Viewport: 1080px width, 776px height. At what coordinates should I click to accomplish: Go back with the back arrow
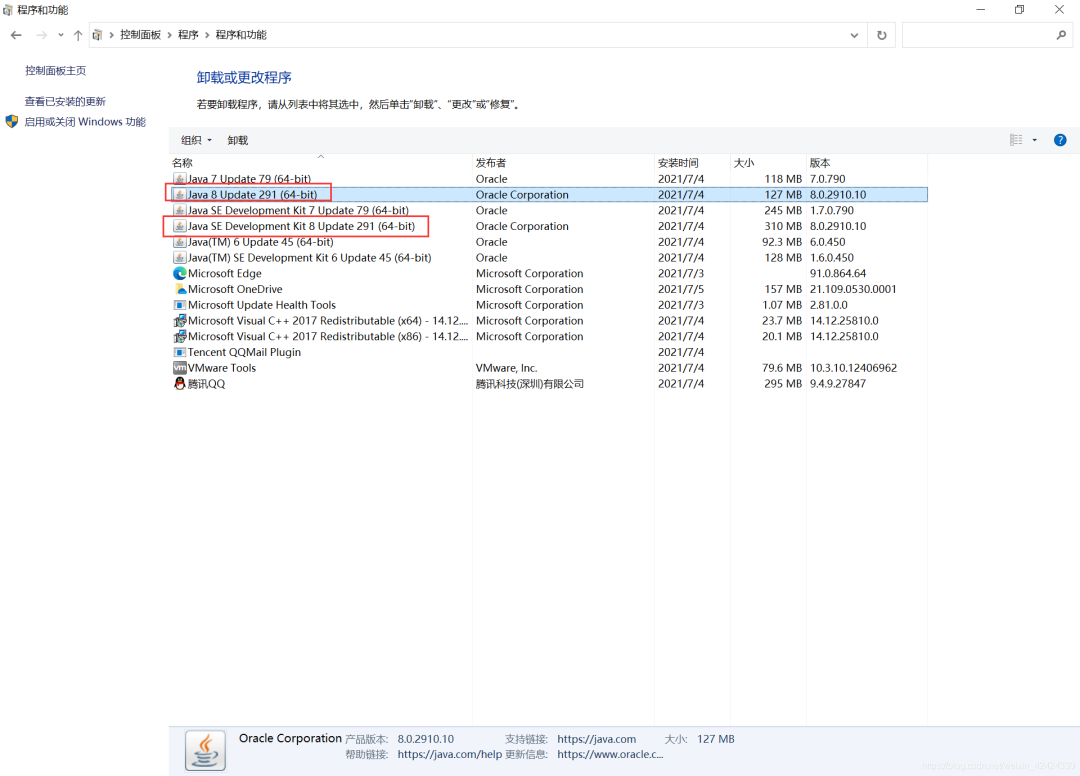tap(16, 35)
